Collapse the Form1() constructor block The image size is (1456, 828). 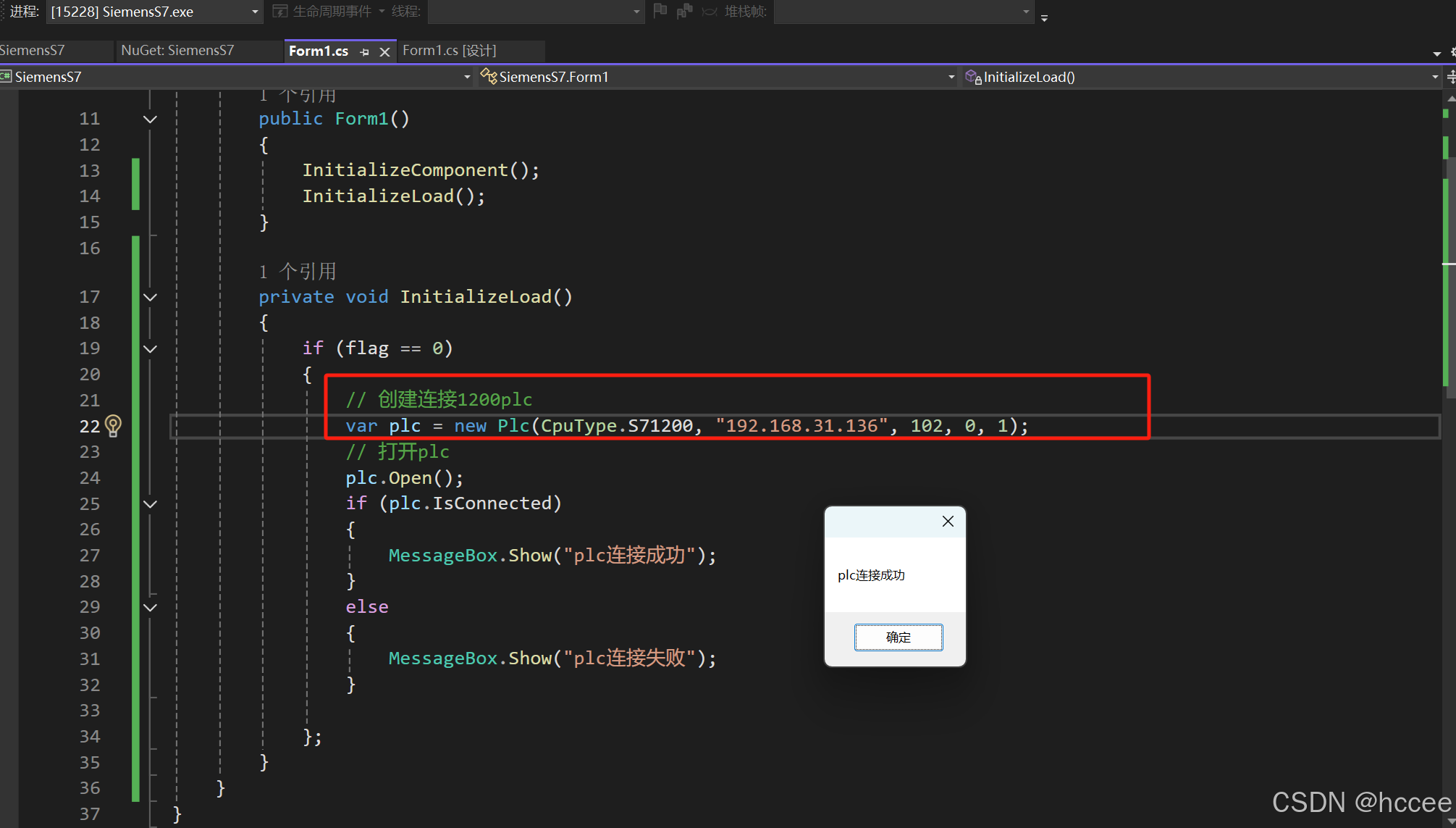coord(150,119)
